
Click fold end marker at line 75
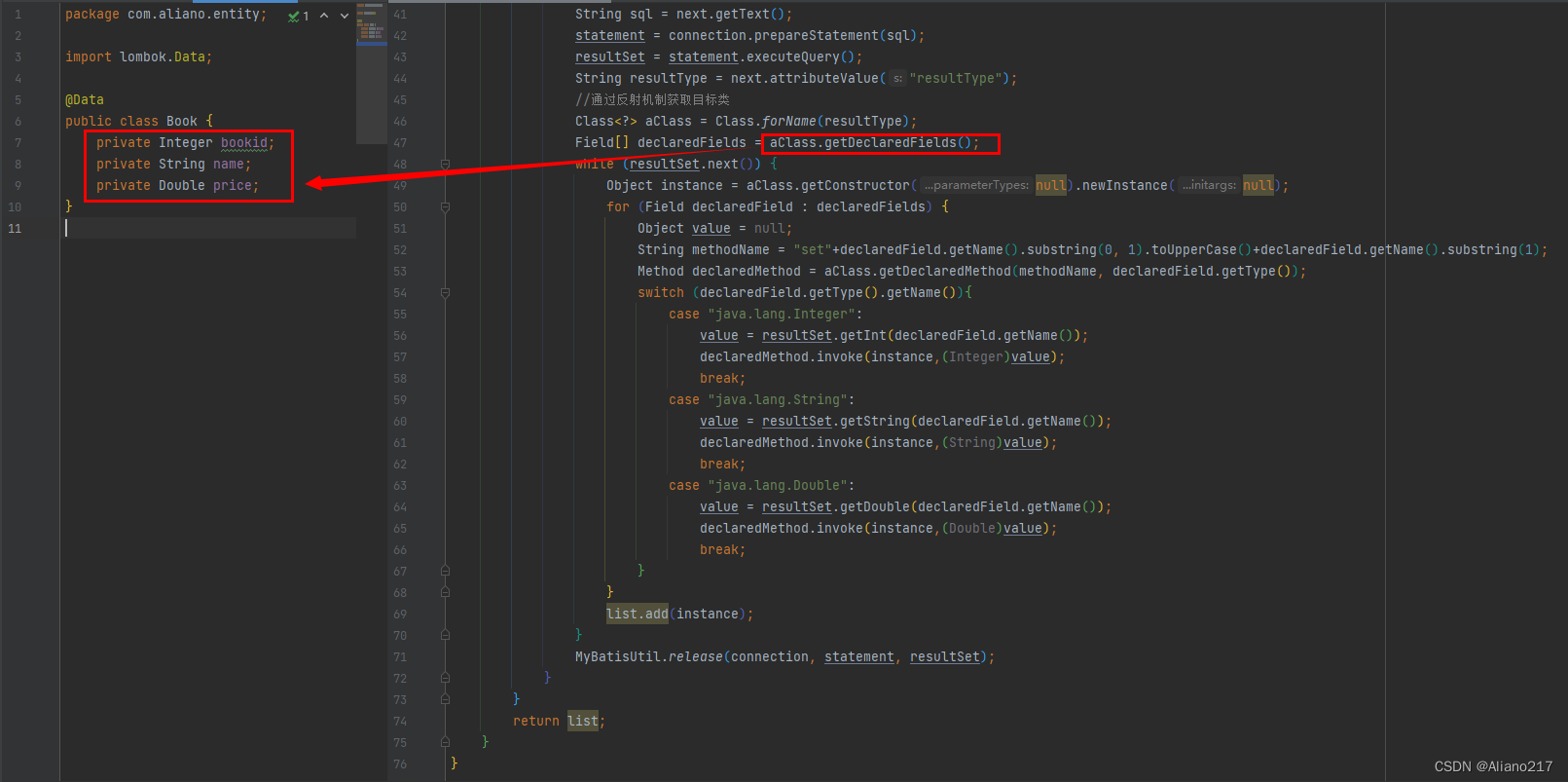click(x=445, y=742)
